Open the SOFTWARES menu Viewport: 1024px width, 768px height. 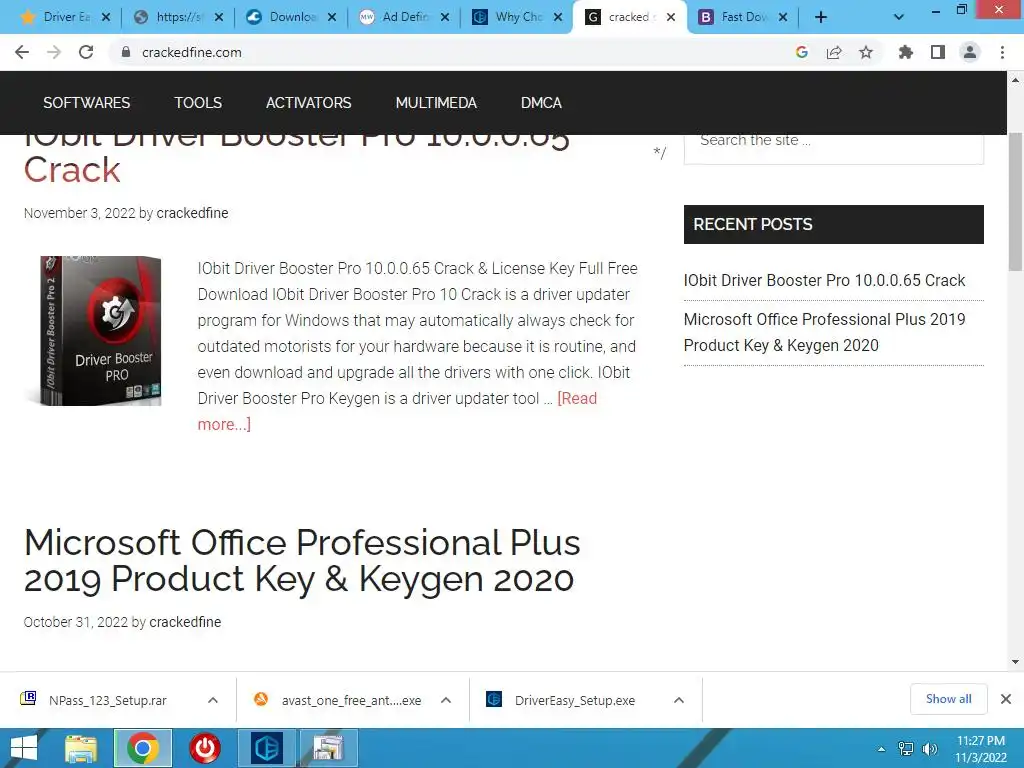87,103
